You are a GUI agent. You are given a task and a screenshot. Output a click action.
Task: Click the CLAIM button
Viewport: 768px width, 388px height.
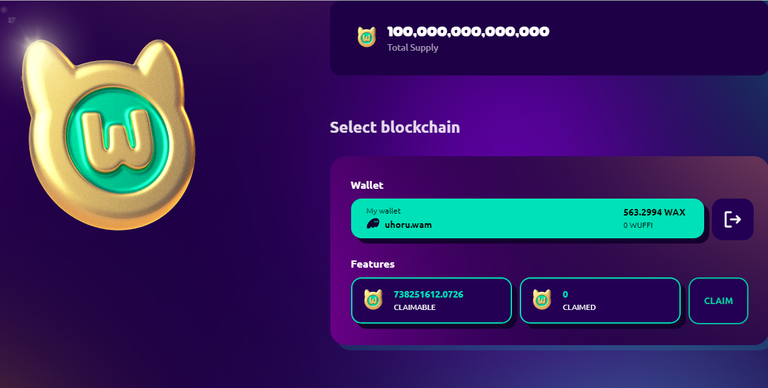(x=718, y=301)
